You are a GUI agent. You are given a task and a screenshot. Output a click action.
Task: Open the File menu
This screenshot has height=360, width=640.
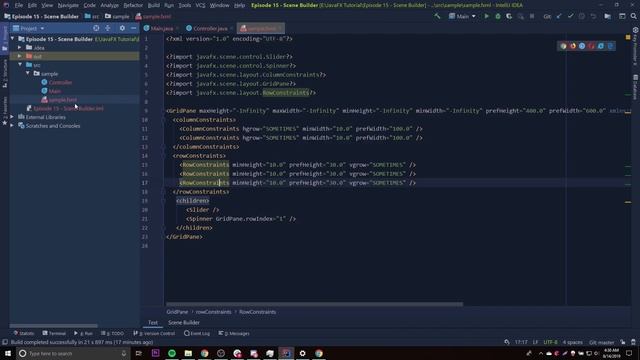[19, 5]
